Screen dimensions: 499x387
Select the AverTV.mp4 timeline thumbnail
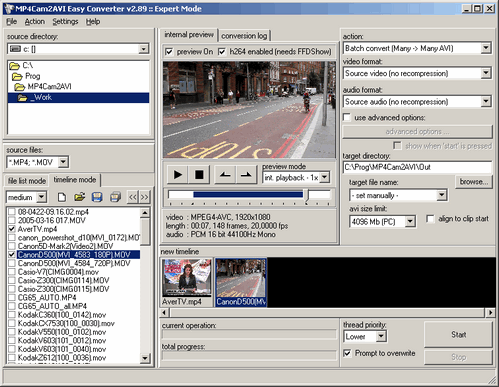187,282
